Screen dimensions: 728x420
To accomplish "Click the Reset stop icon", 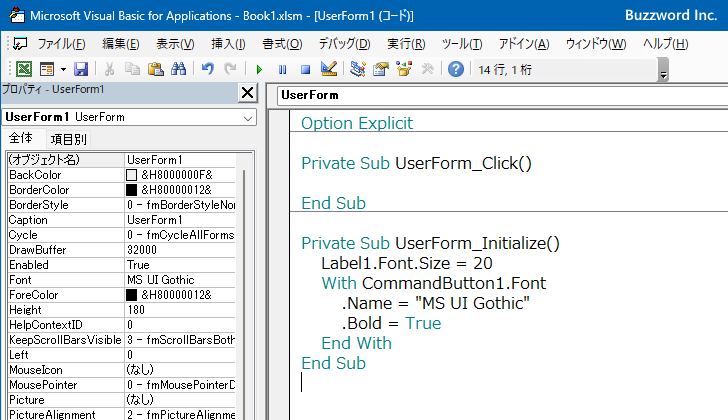I will 305,70.
